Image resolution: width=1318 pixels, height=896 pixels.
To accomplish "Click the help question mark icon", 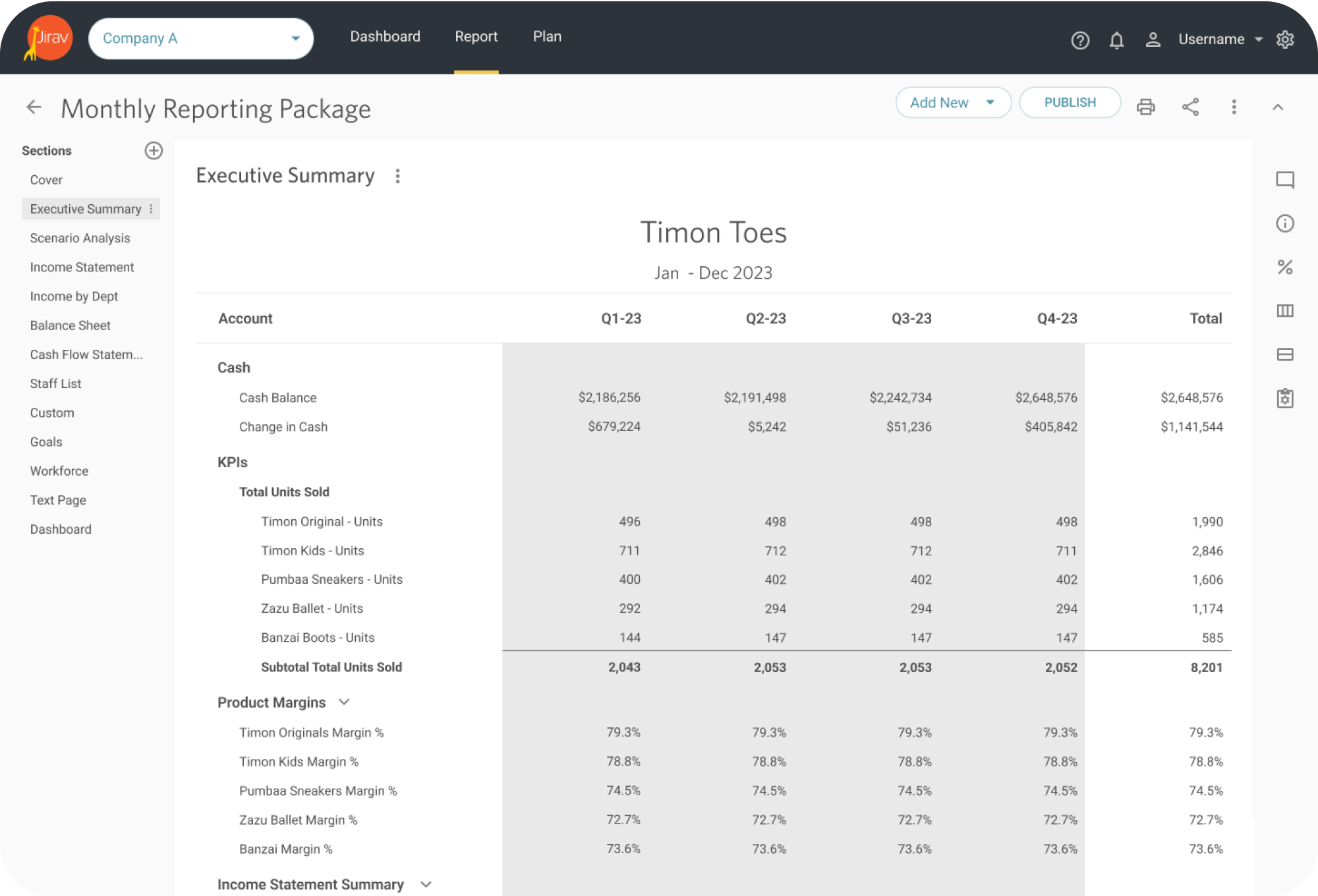I will pyautogui.click(x=1080, y=40).
